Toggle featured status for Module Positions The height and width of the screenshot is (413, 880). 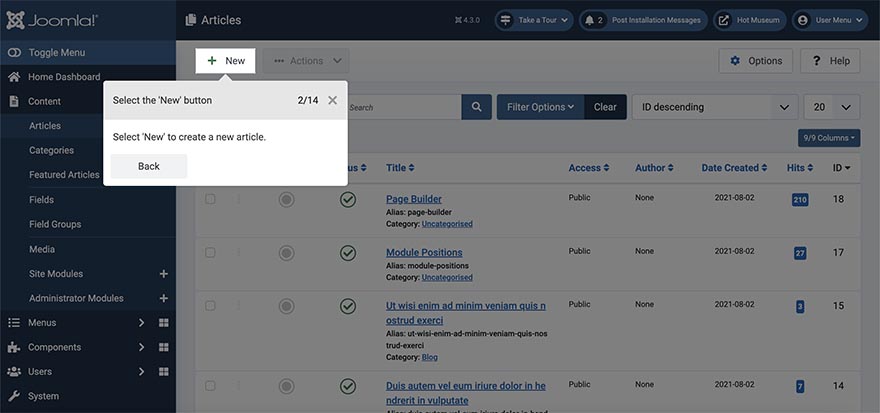286,253
